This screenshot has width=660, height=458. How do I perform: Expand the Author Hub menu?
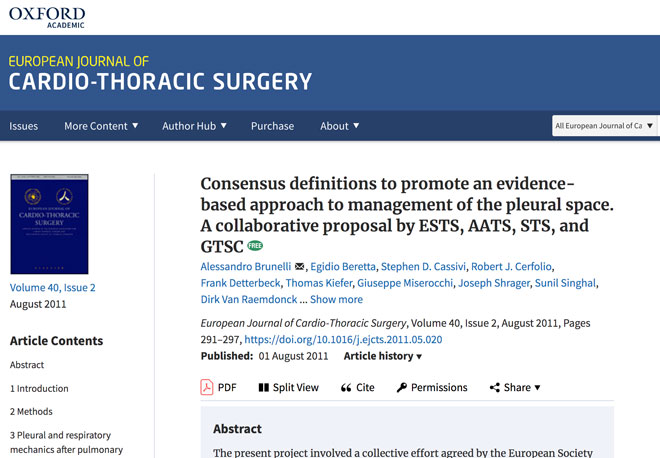(x=194, y=126)
